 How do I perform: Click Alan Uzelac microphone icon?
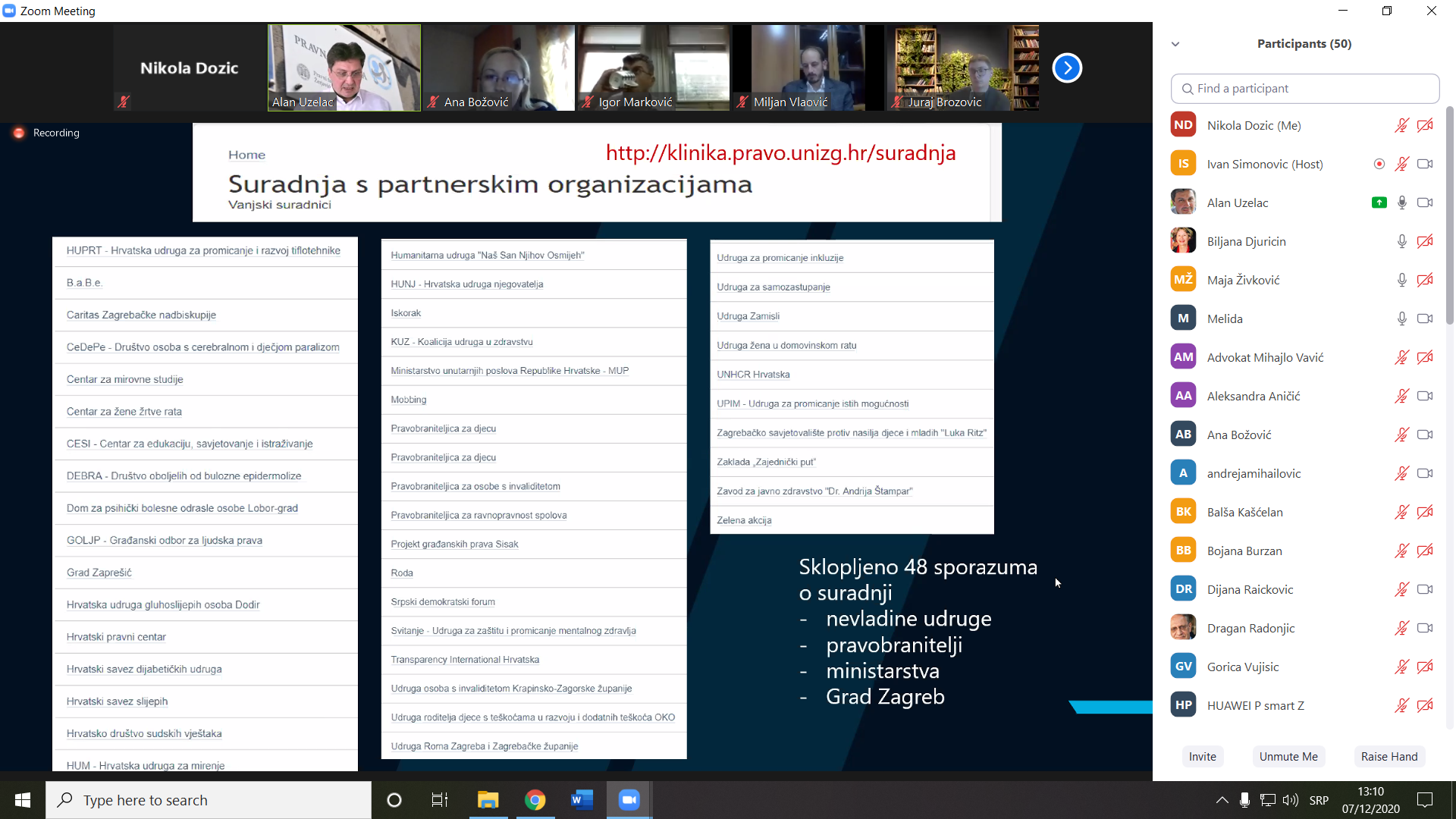point(1402,202)
